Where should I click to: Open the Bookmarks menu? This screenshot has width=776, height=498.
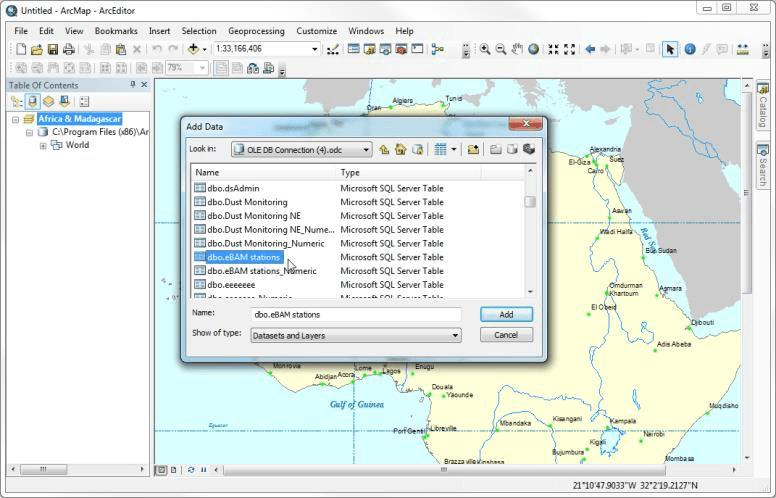tap(116, 31)
